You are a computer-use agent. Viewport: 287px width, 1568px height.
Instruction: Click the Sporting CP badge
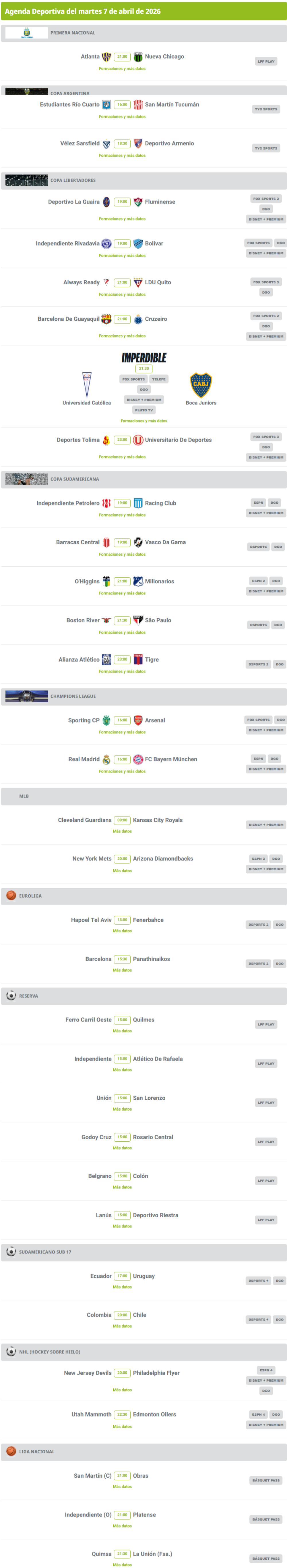(x=106, y=720)
